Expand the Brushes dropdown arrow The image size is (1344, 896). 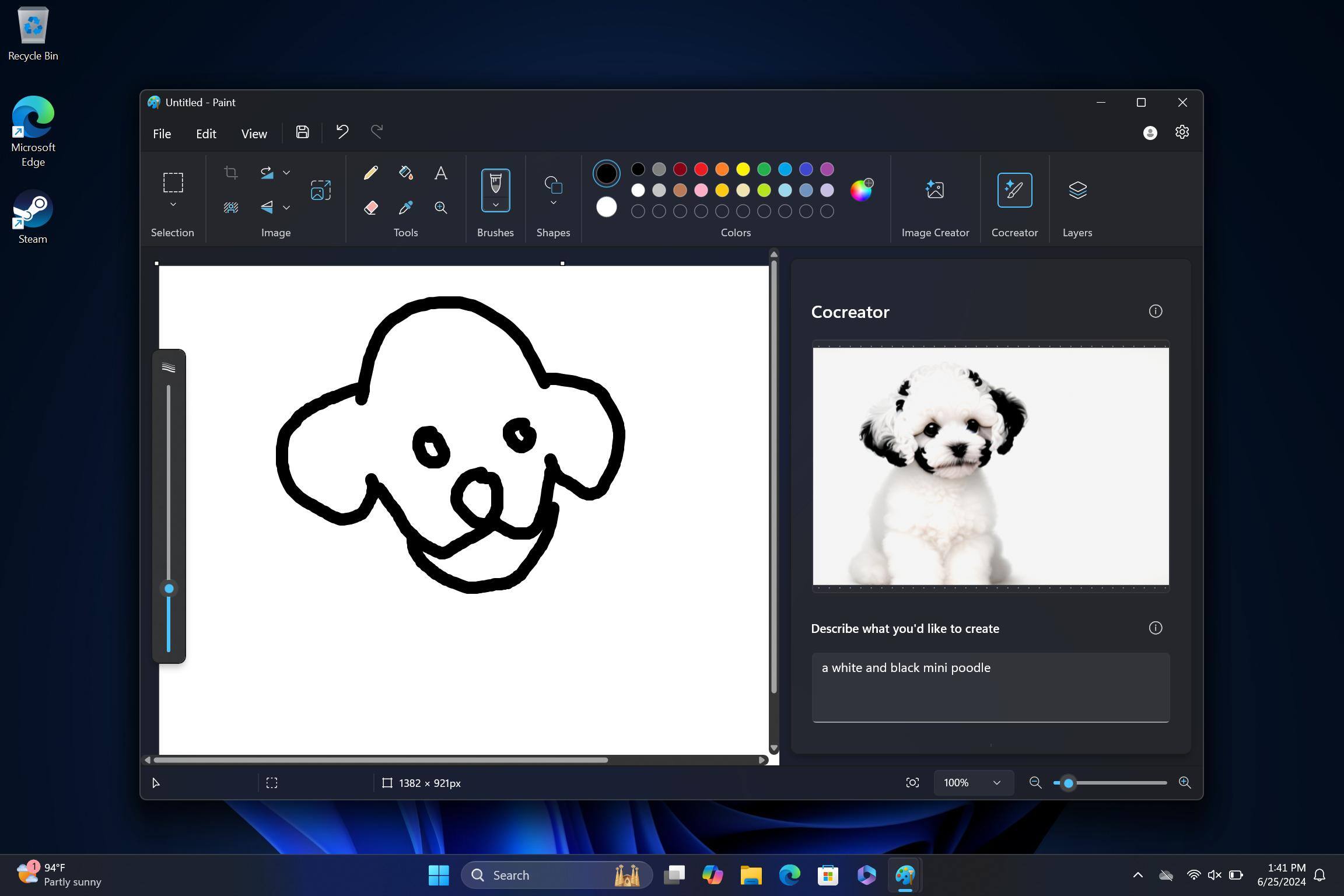pyautogui.click(x=495, y=205)
